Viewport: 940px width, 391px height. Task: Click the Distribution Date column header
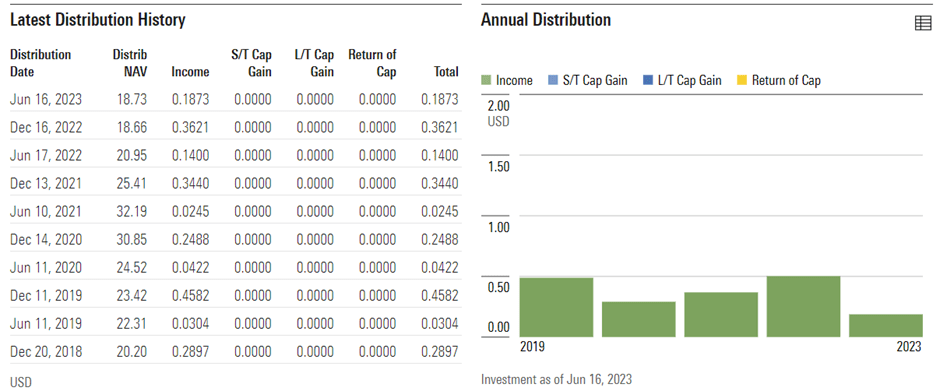[x=40, y=63]
